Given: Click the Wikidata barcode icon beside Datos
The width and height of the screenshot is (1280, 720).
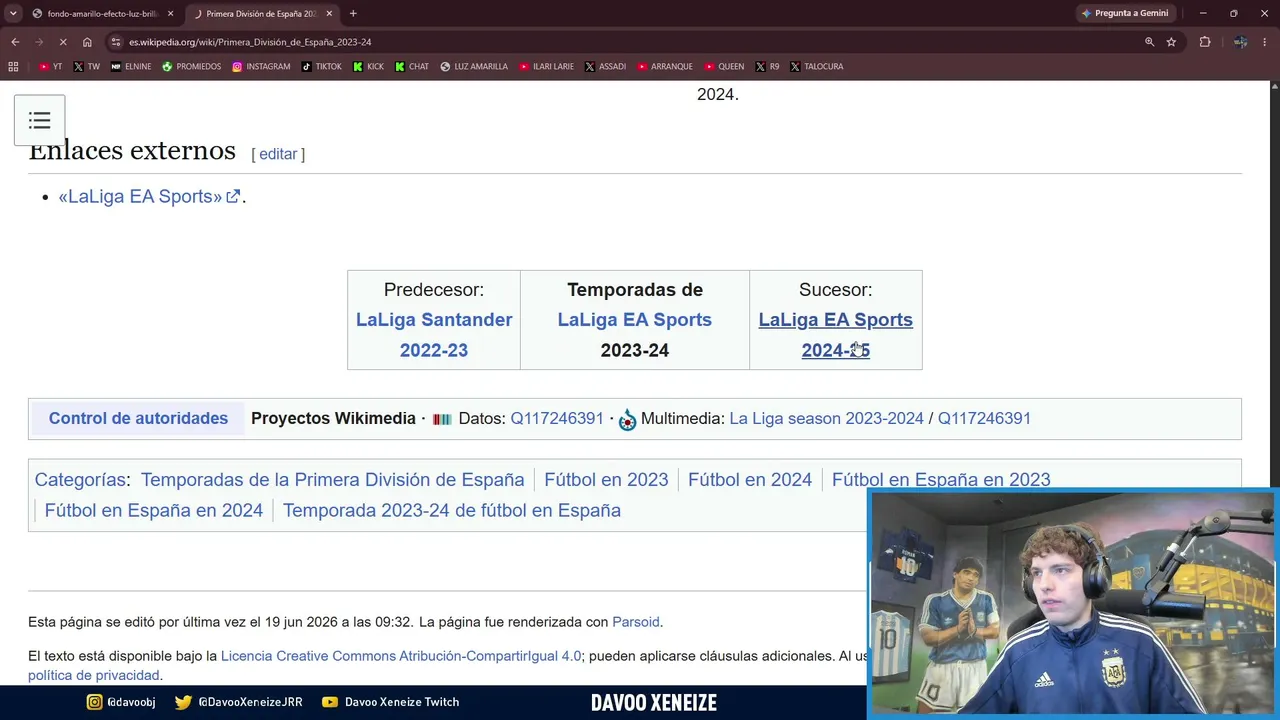Looking at the screenshot, I should click(442, 419).
